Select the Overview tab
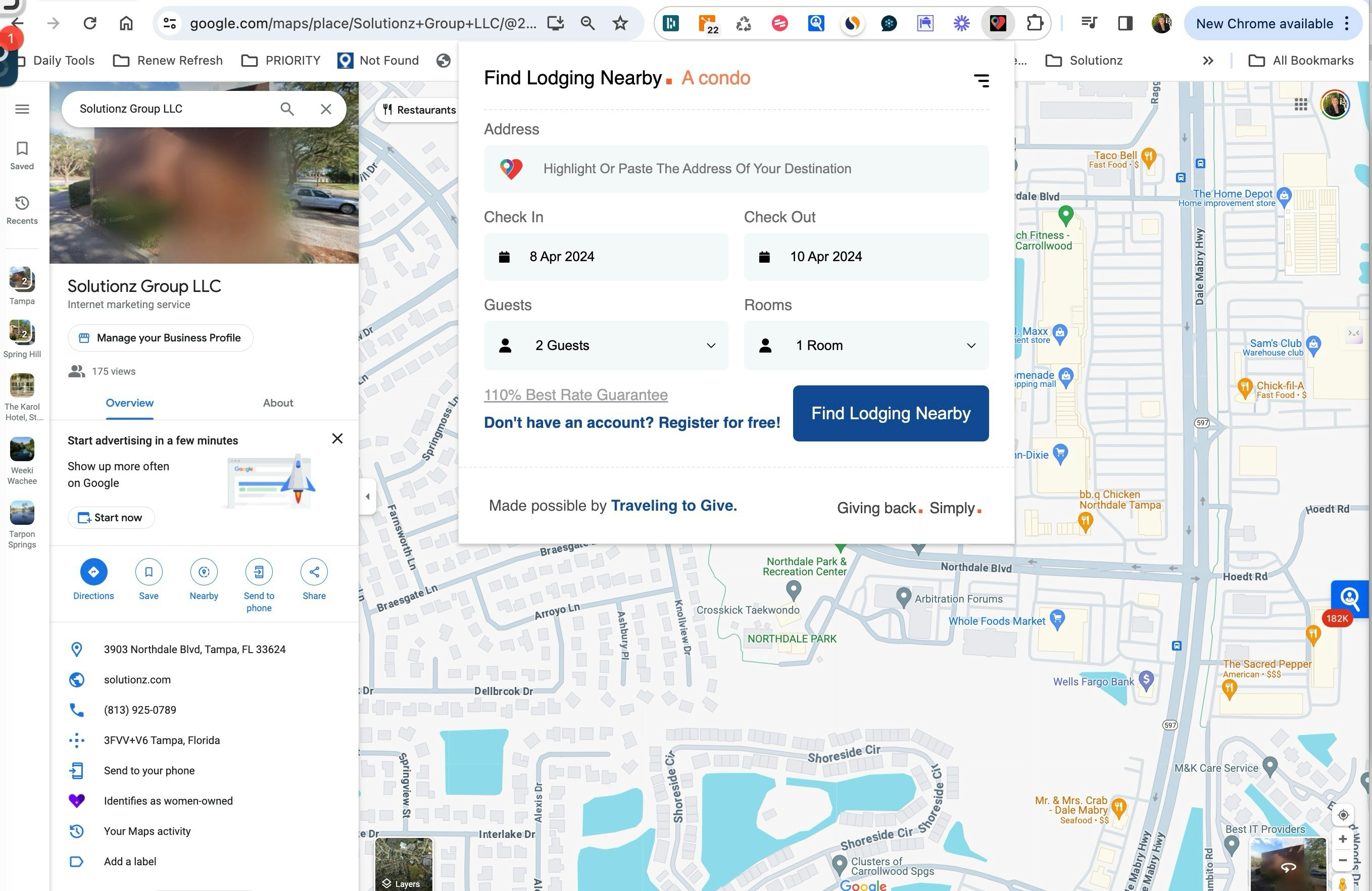 [x=129, y=403]
